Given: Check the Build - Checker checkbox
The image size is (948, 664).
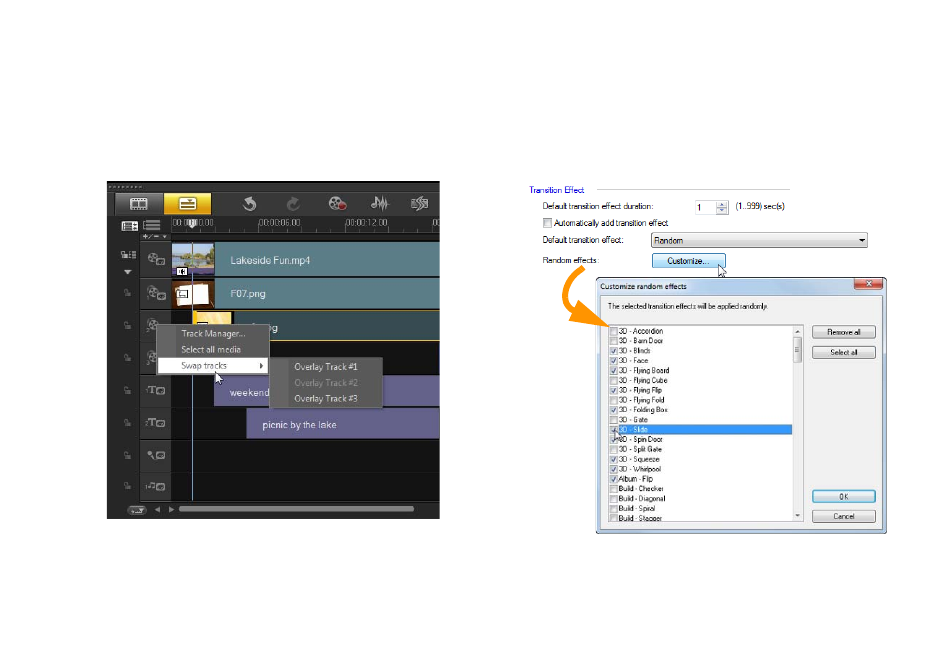Looking at the screenshot, I should coord(614,489).
